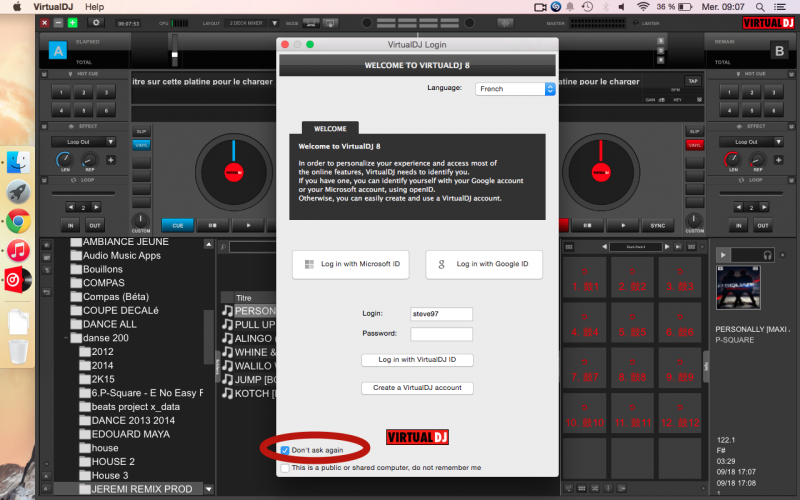This screenshot has height=500, width=800.
Task: Uncheck the Don't ask again checkbox
Action: tap(286, 451)
